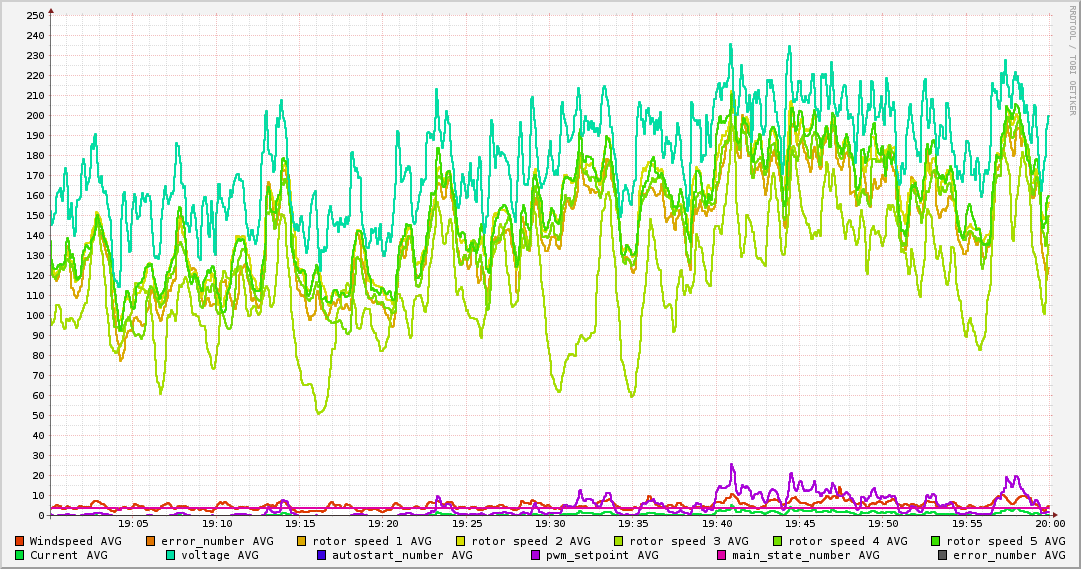Pick the gray error_number AVG legend swatch
Viewport: 1081px width, 569px height.
pos(942,555)
